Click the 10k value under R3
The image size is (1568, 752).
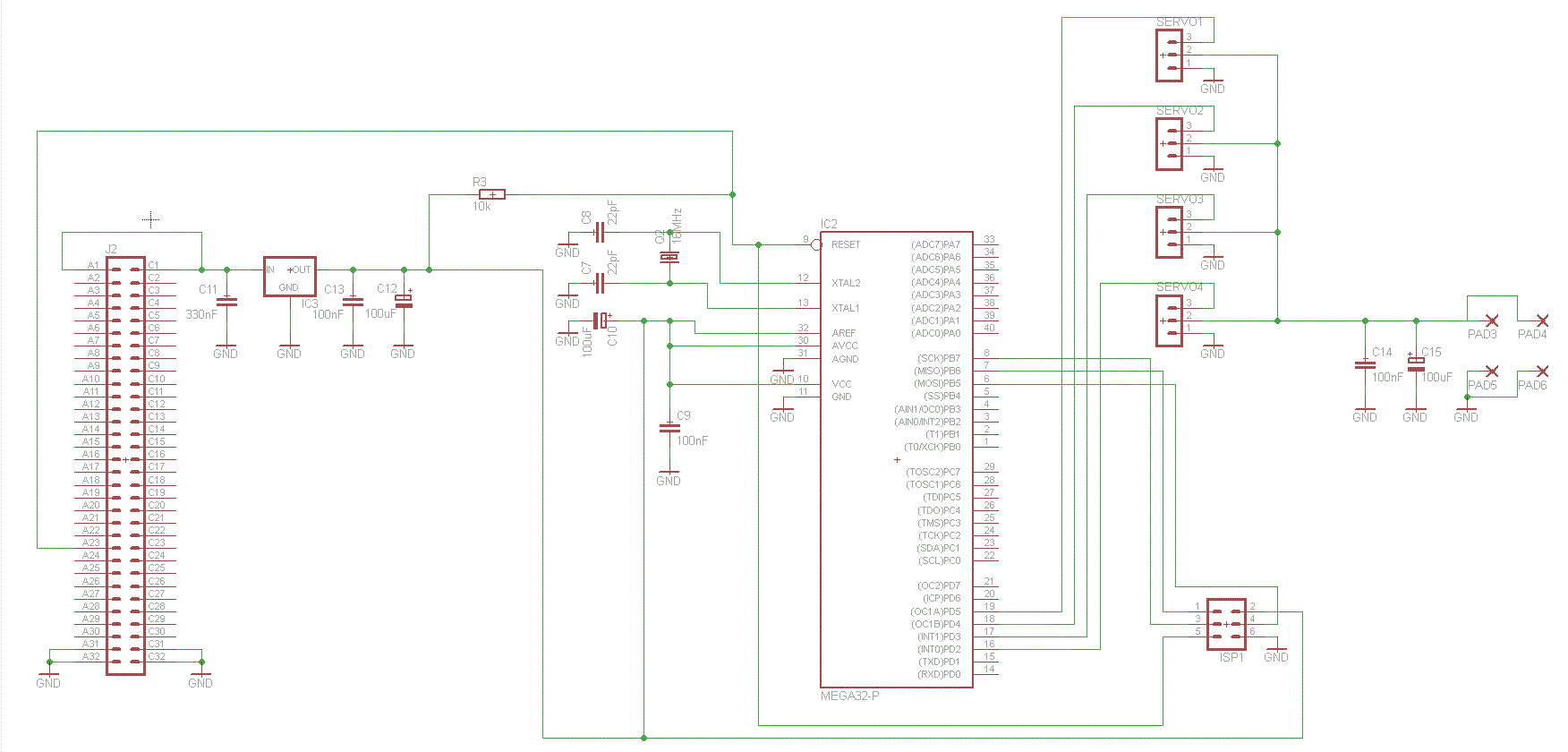[x=481, y=206]
